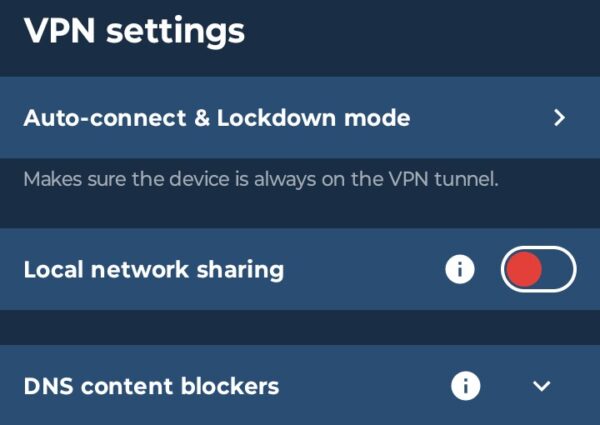Click the VPN settings heading
The height and width of the screenshot is (425, 600).
[134, 30]
